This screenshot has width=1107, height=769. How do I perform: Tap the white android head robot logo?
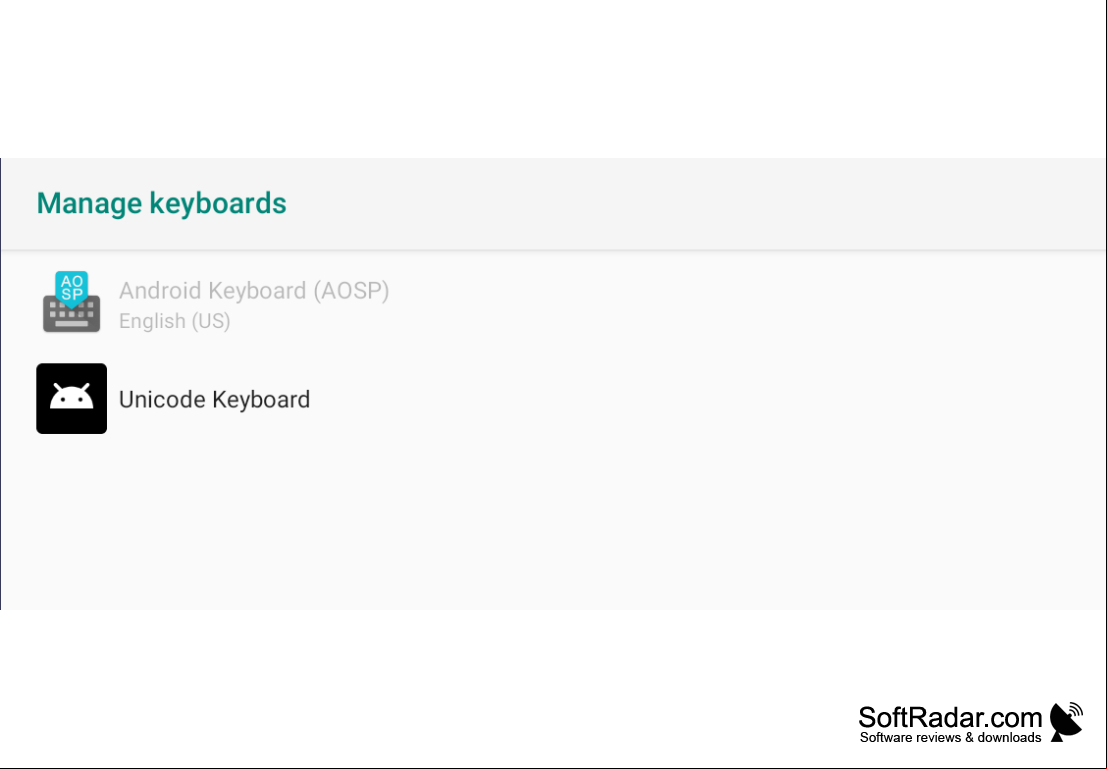71,396
